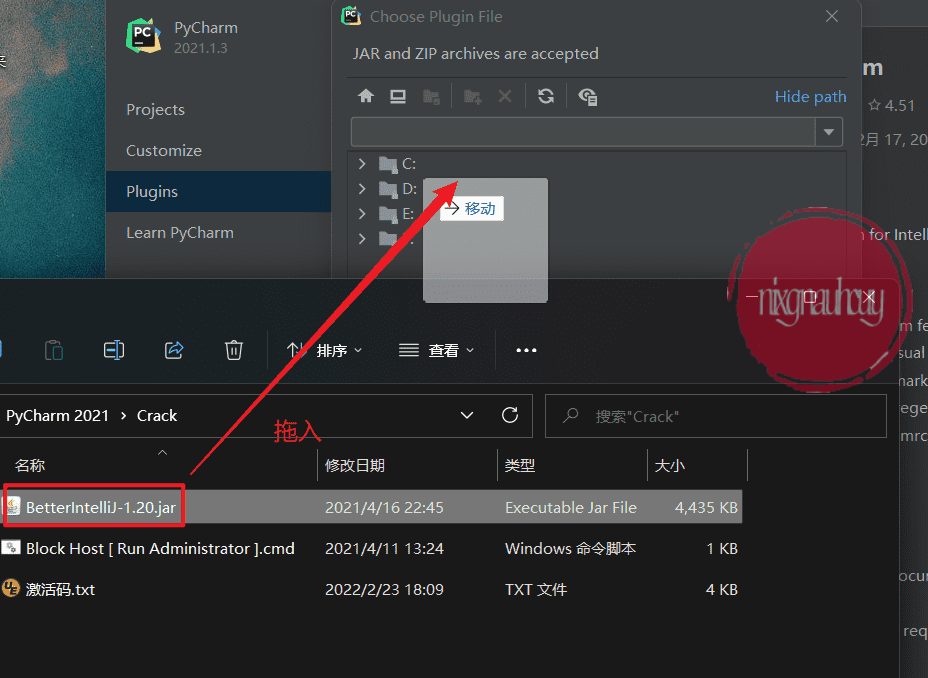Click the delete trash icon in Explorer toolbar
The width and height of the screenshot is (928, 678).
click(234, 350)
